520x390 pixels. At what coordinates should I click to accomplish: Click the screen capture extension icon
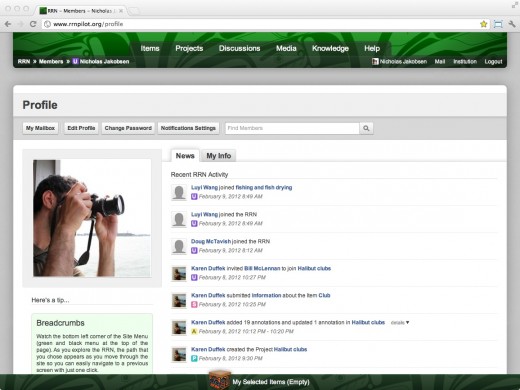[498, 24]
